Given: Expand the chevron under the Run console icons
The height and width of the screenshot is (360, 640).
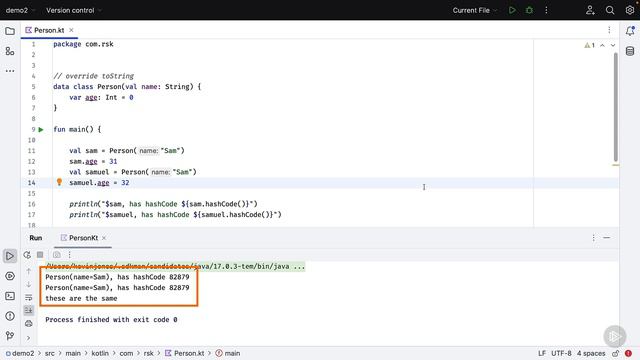Looking at the screenshot, I should coord(29,338).
